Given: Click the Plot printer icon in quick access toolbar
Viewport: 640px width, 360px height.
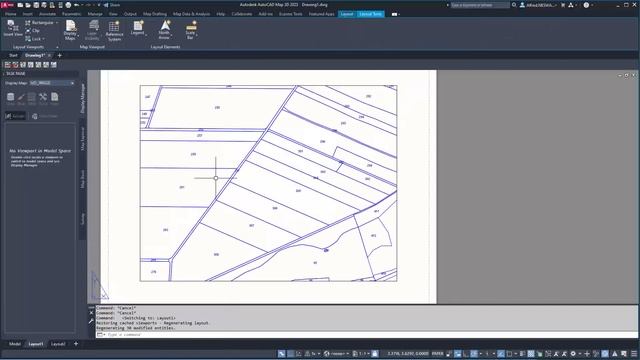Looking at the screenshot, I should [68, 5].
